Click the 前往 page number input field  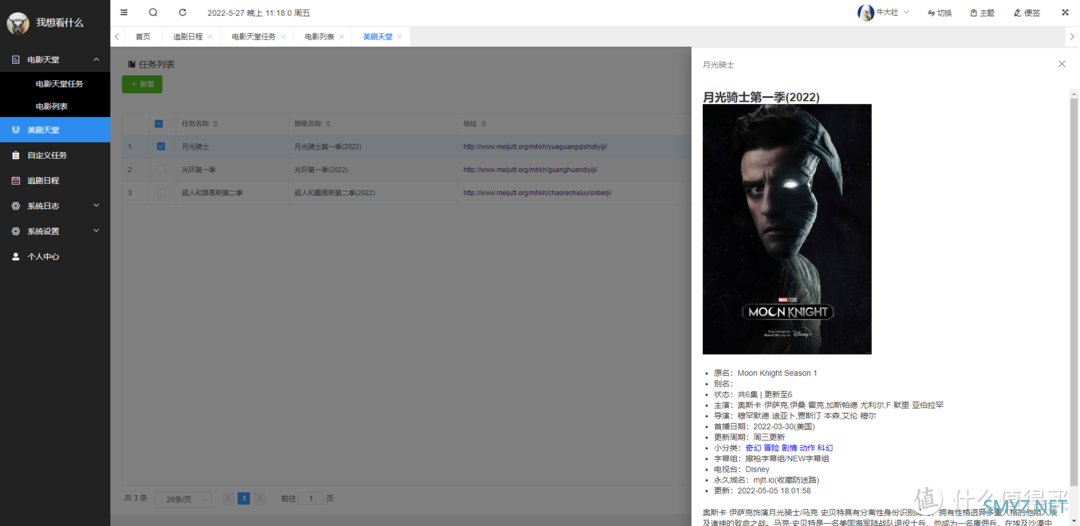tap(311, 498)
